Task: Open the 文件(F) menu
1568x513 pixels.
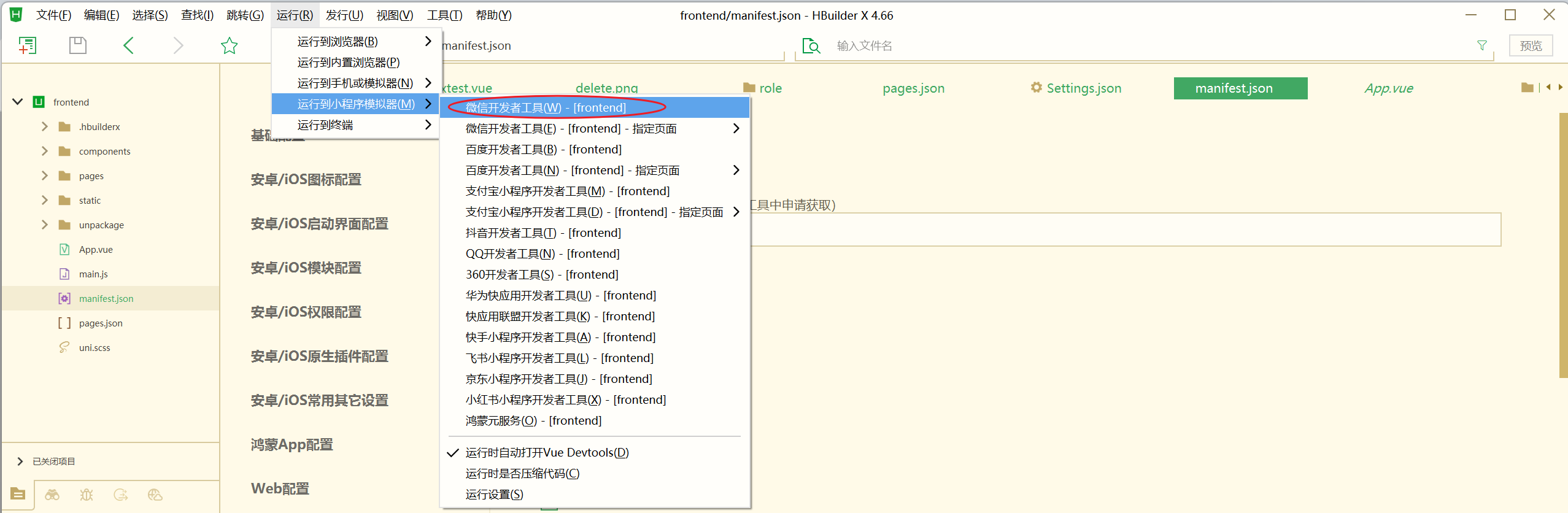Action: tap(54, 15)
